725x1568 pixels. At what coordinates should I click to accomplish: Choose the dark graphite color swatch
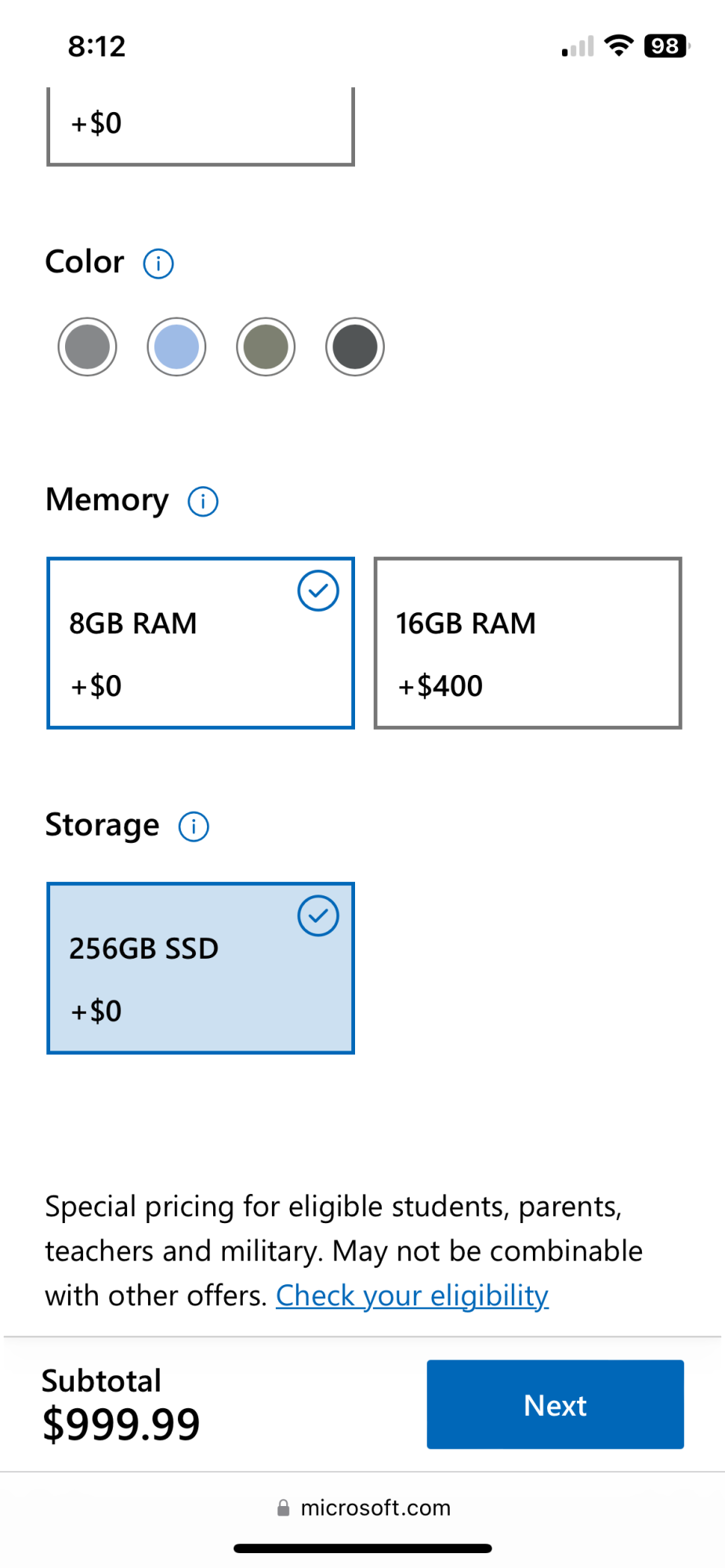[x=355, y=347]
